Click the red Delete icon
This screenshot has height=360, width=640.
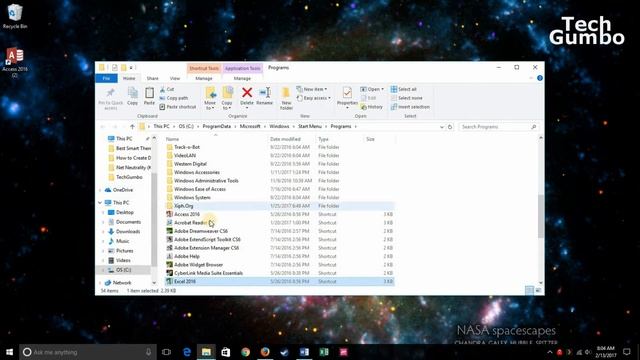247,93
